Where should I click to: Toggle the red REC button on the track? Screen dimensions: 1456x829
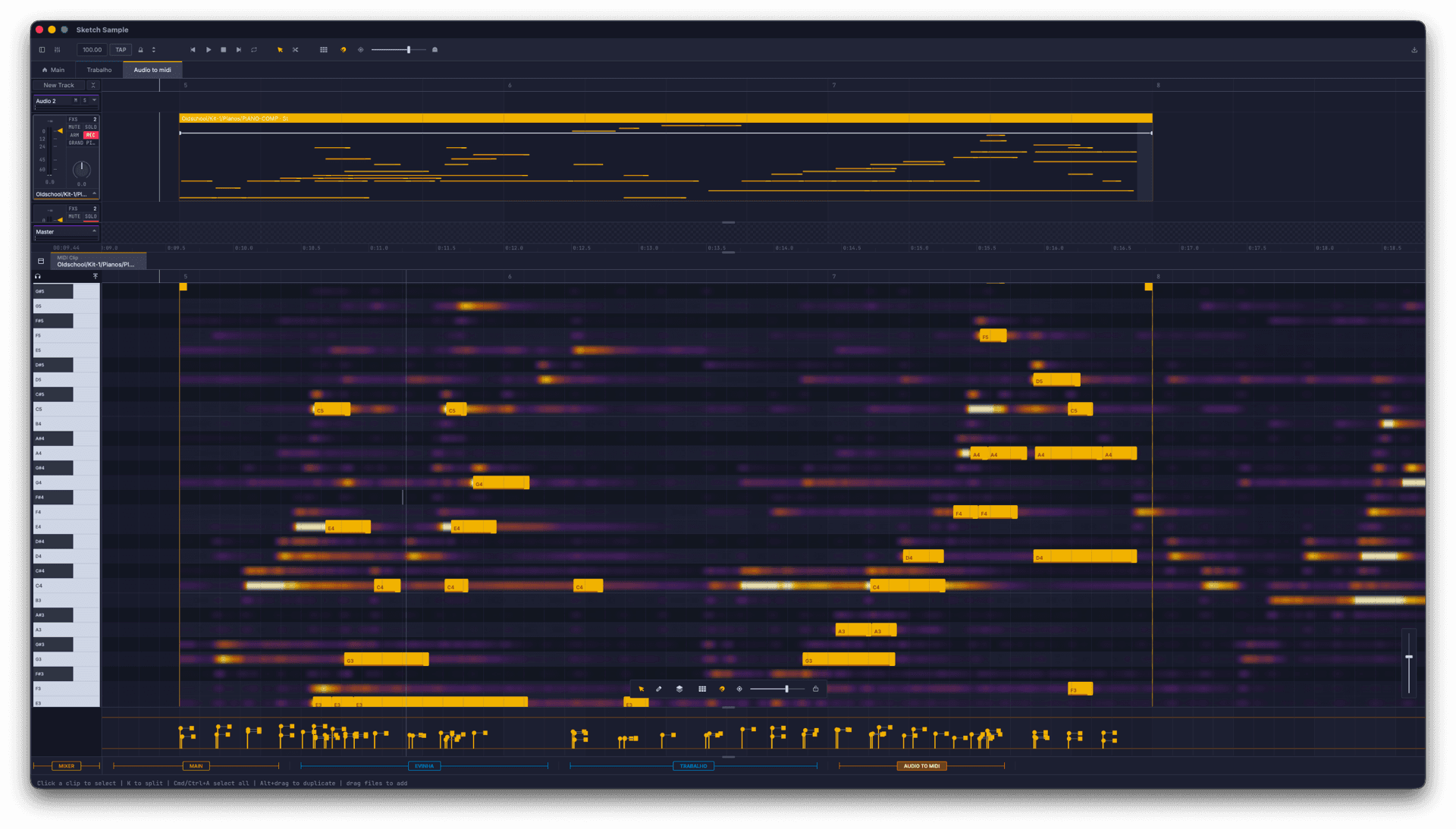tap(91, 135)
